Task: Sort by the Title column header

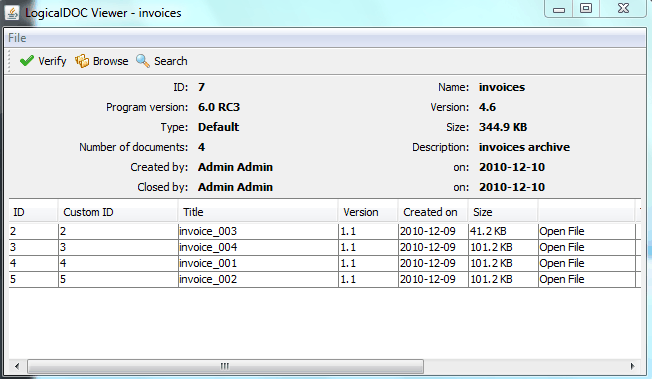Action: pos(258,212)
